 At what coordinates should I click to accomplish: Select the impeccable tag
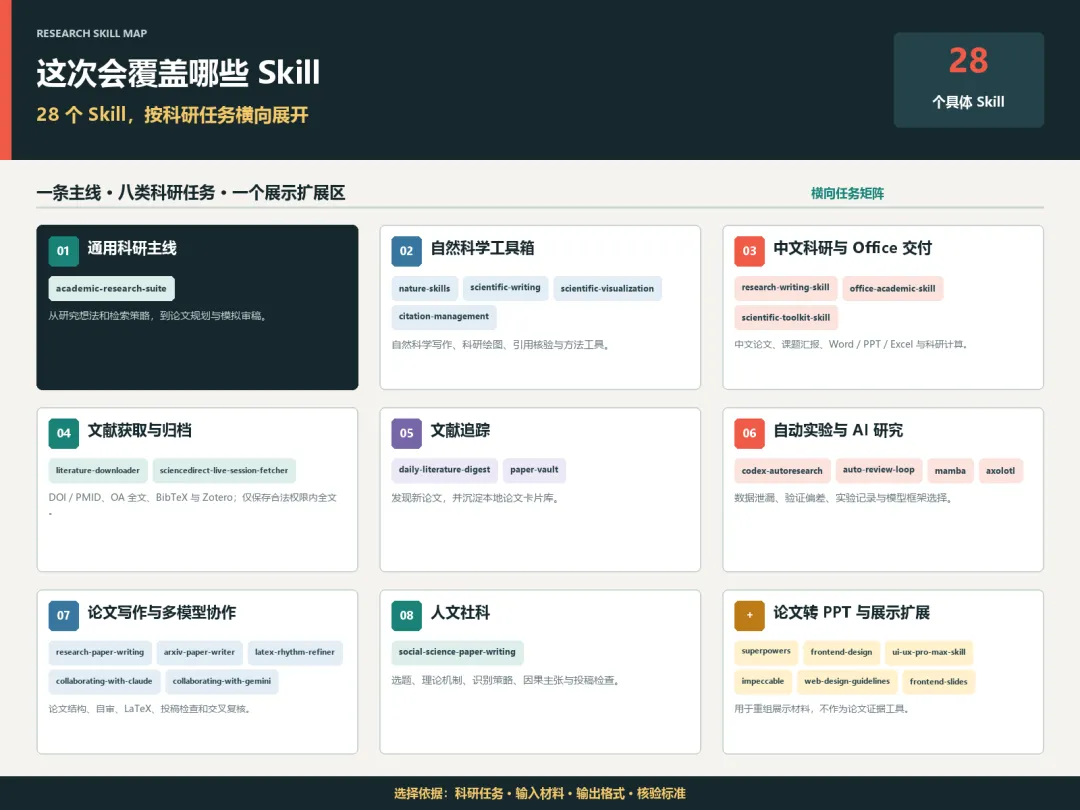pyautogui.click(x=762, y=681)
